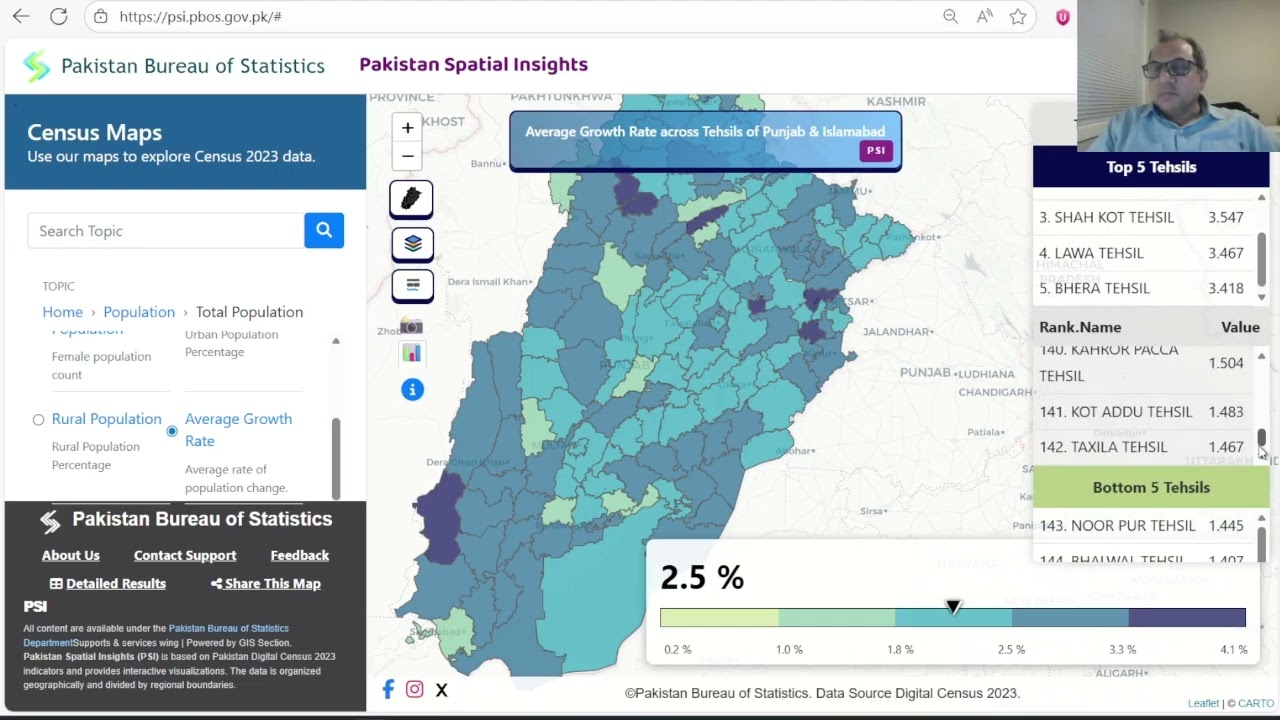Open the province shape selector button
The width and height of the screenshot is (1280, 720).
tap(411, 199)
